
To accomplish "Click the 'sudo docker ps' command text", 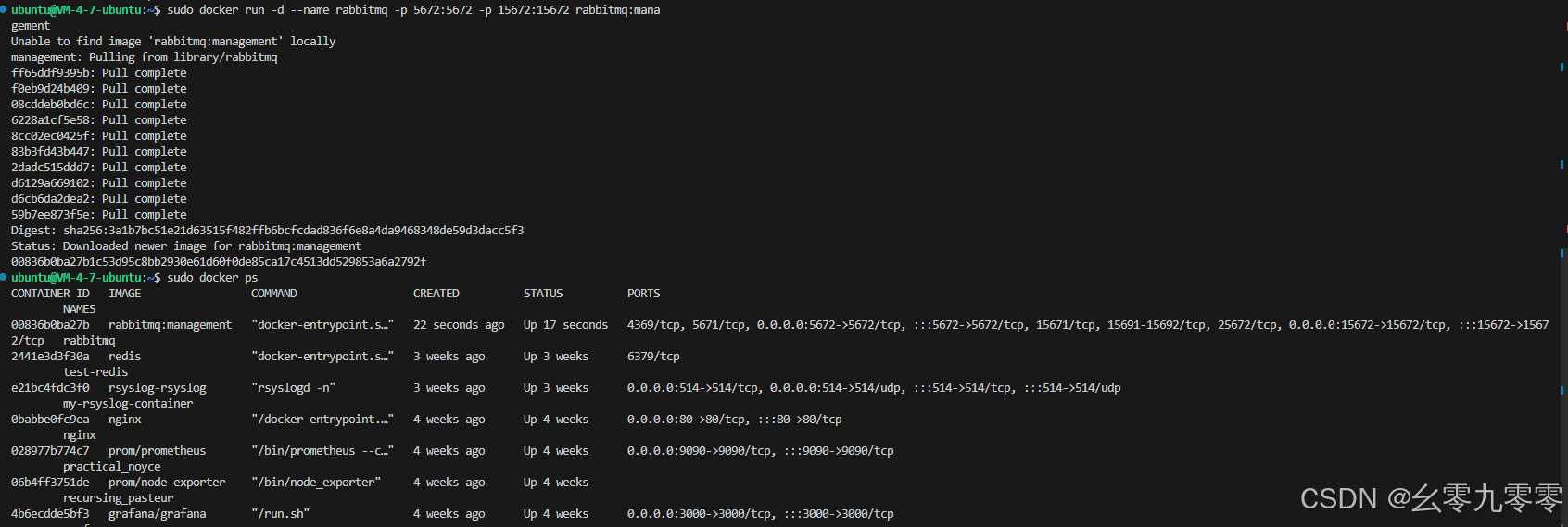I will point(212,278).
